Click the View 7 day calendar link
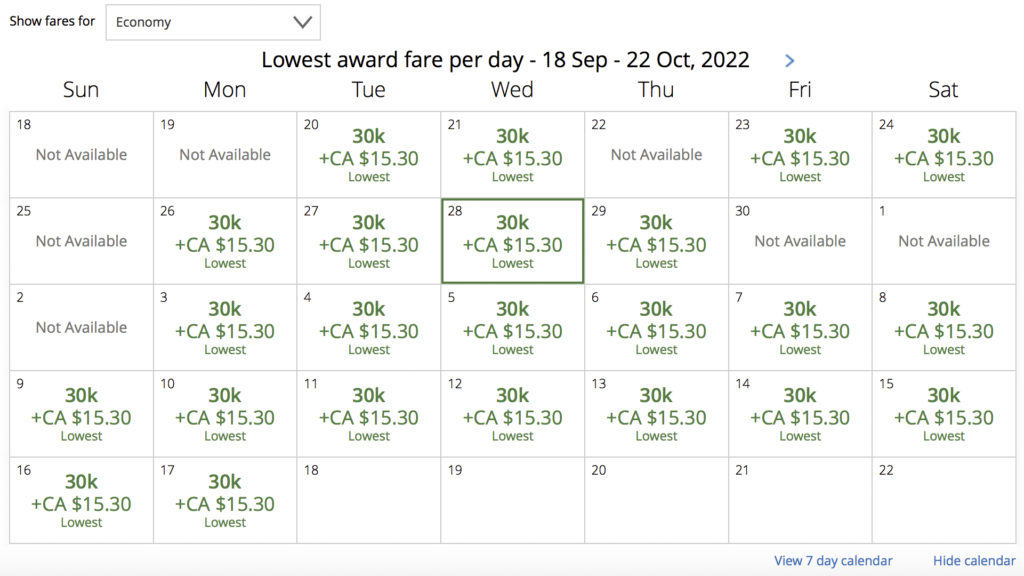1024x576 pixels. pos(833,561)
